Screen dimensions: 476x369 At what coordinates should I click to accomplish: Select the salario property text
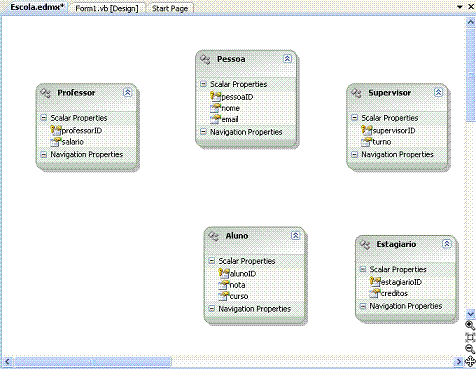(x=73, y=142)
